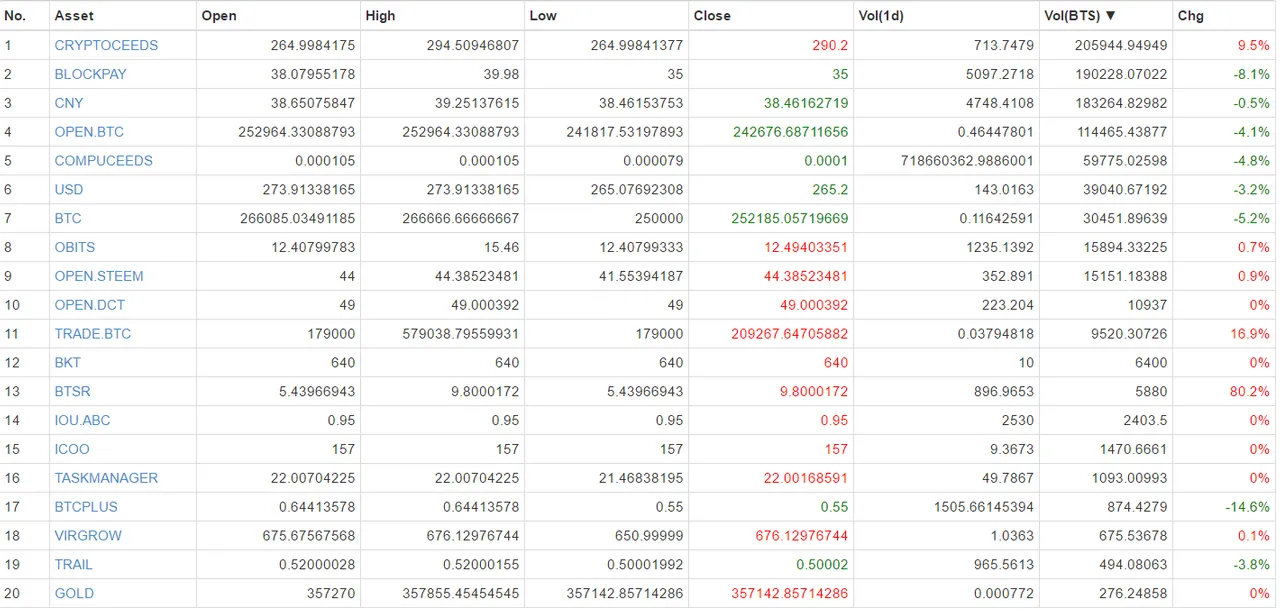Select the close value 290.2
This screenshot has height=613, width=1280.
pos(830,45)
